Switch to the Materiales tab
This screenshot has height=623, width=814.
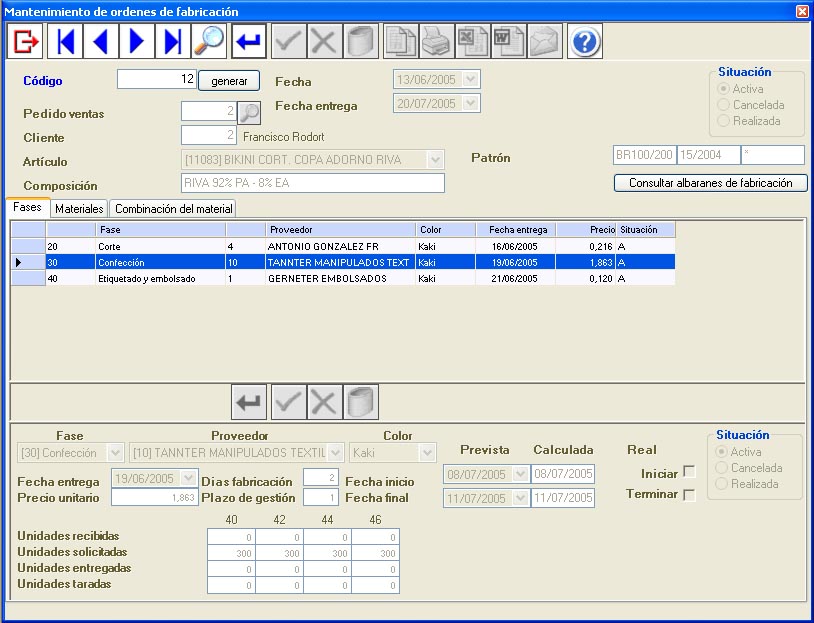79,209
